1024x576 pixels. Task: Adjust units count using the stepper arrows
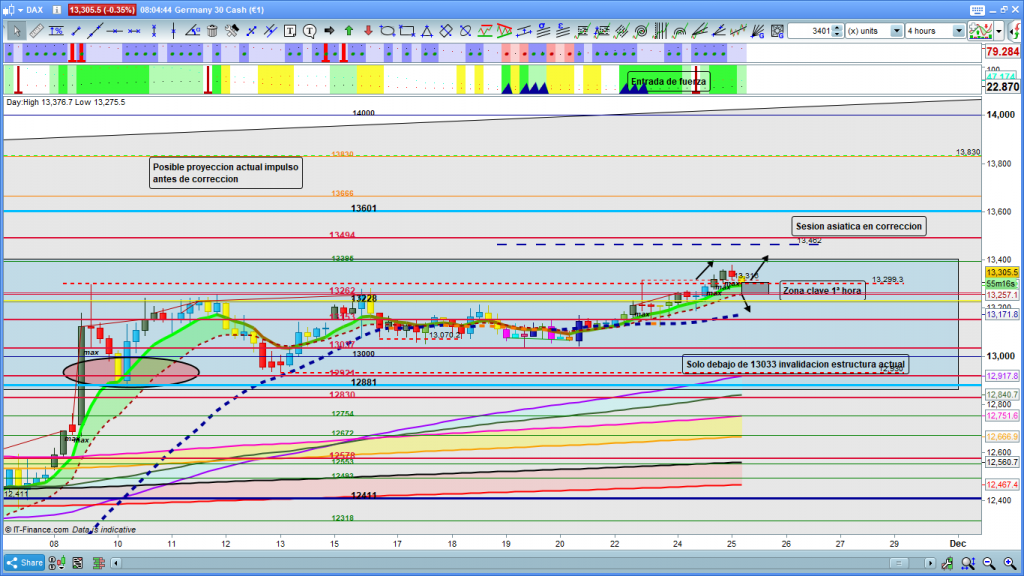838,31
